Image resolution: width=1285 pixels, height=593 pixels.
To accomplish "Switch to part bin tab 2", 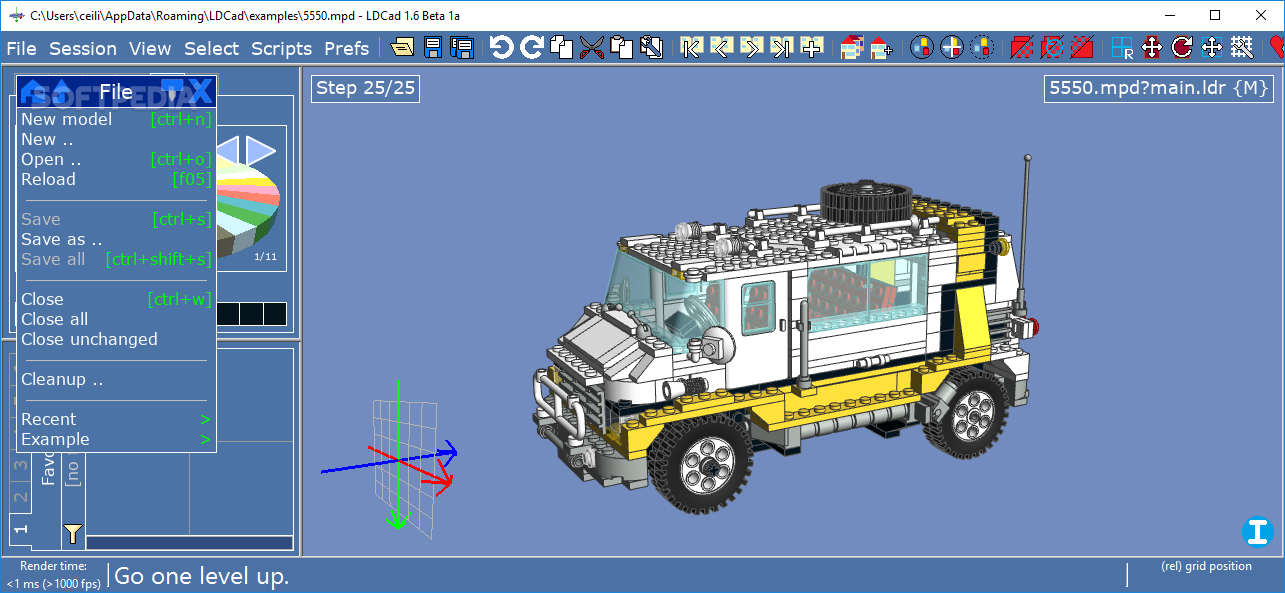I will (20, 496).
